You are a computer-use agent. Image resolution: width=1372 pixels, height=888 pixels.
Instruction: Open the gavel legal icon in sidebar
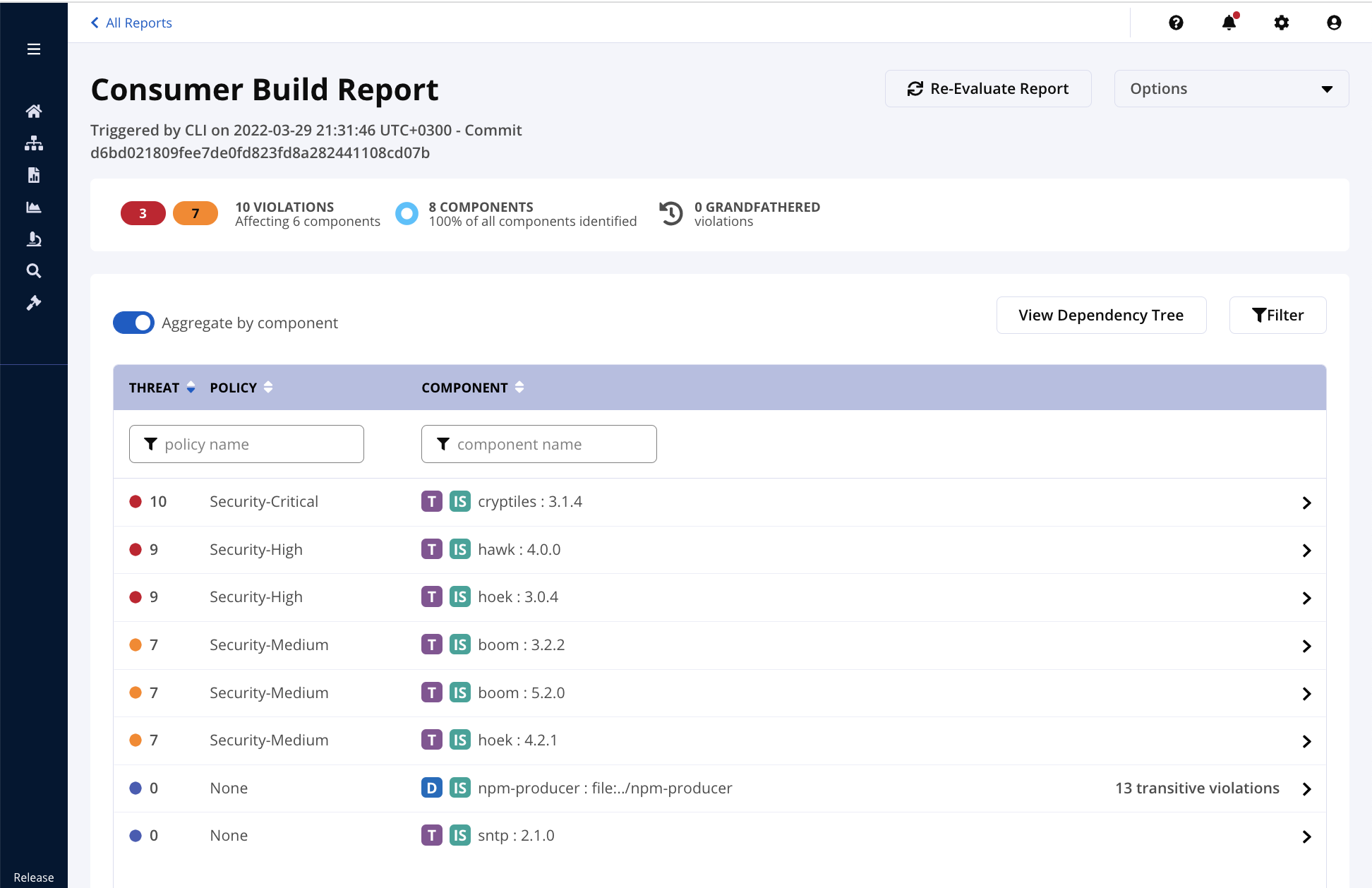point(34,303)
